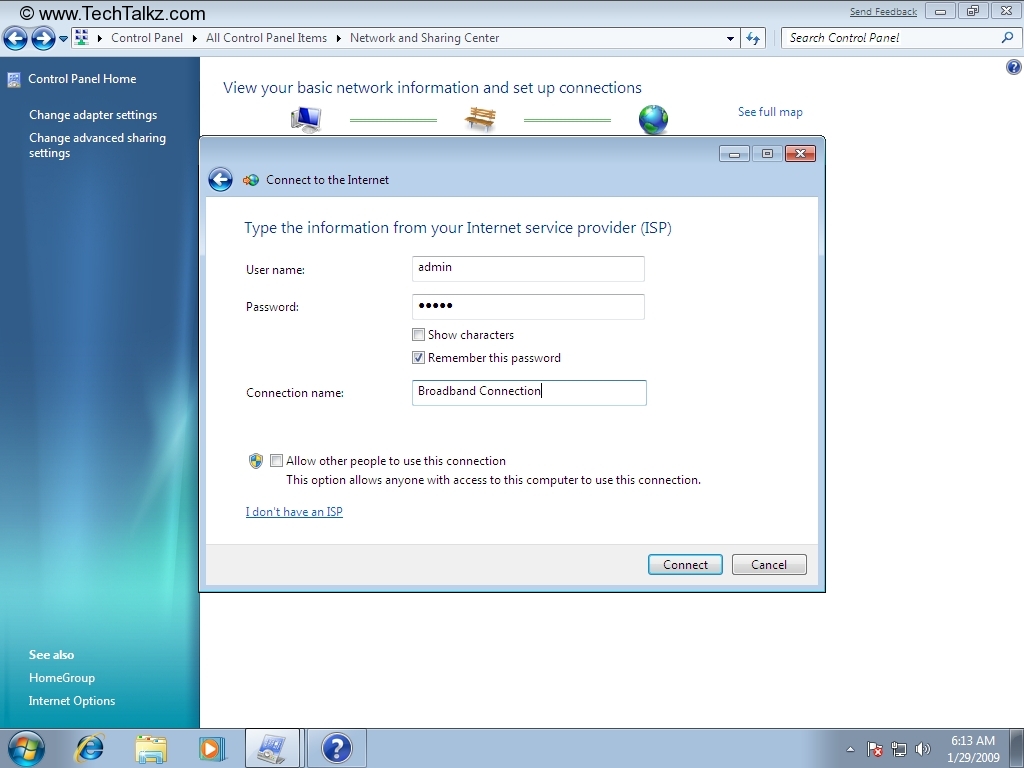Open Internet Explorer from the taskbar
The height and width of the screenshot is (768, 1024).
(x=90, y=748)
